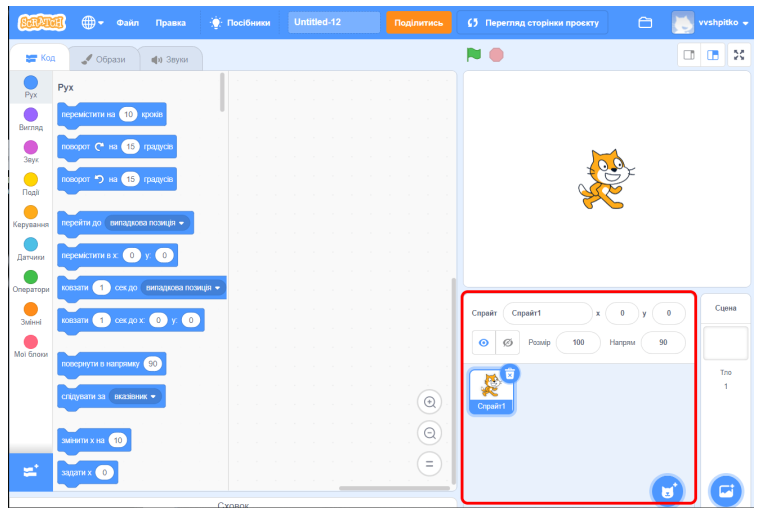The image size is (761, 520).
Task: Open the choose sprite cat button
Action: coord(665,489)
